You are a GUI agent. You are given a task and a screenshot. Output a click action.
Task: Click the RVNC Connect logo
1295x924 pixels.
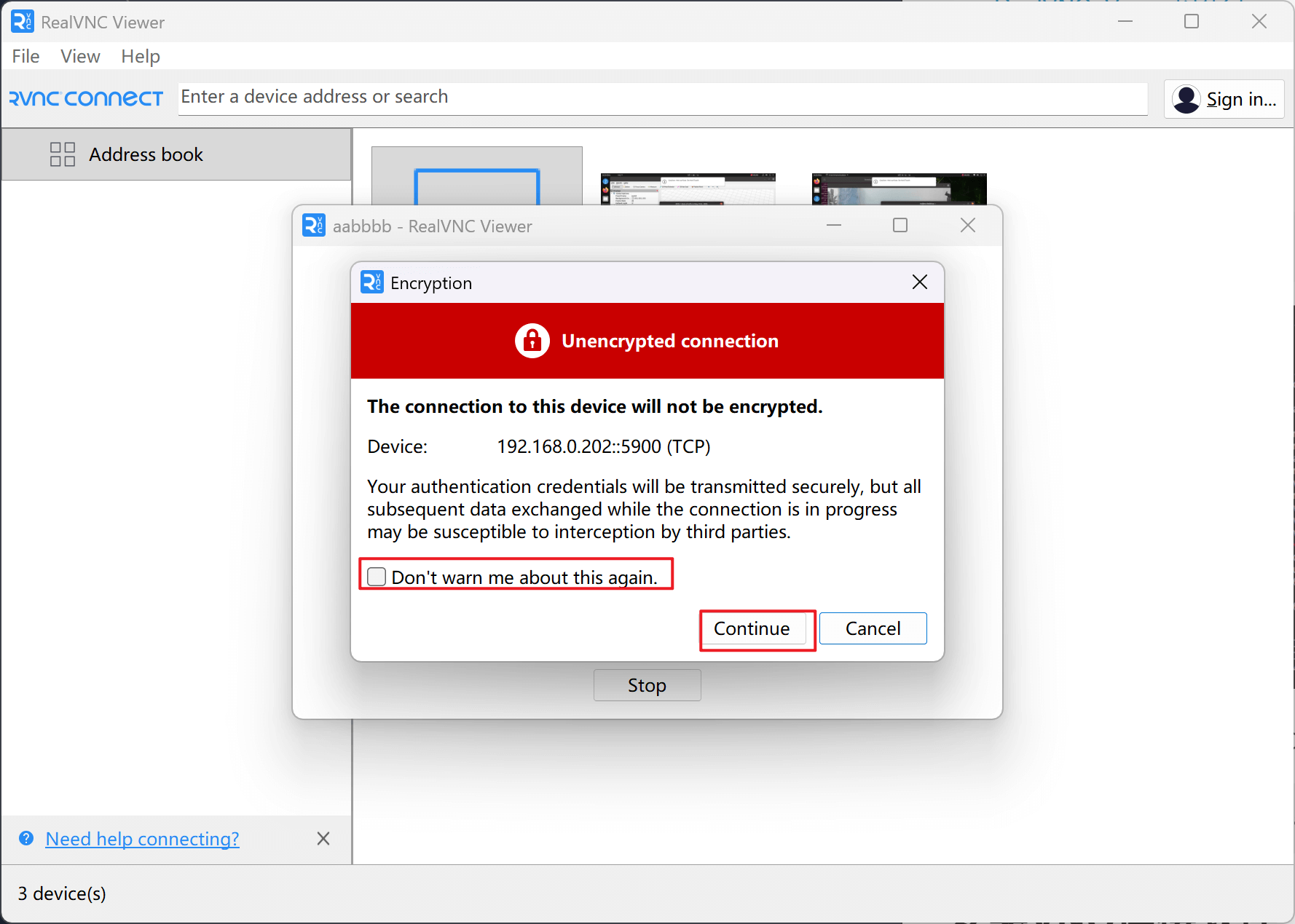[x=86, y=98]
